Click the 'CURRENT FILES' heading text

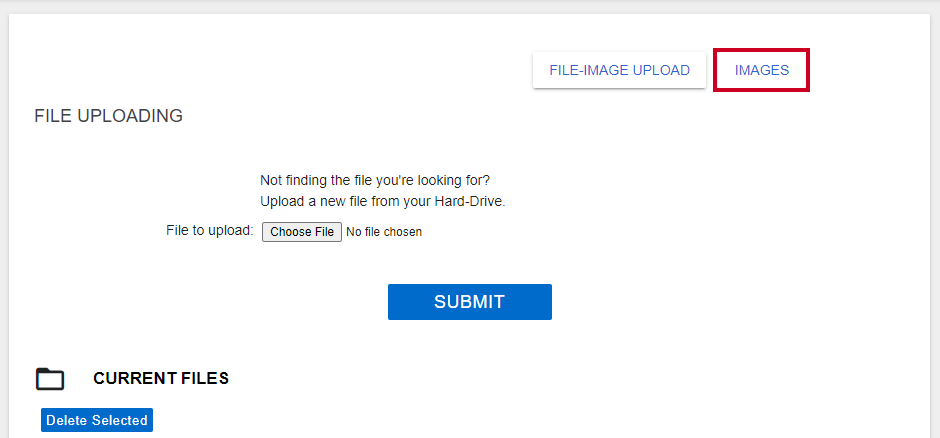pyautogui.click(x=161, y=378)
